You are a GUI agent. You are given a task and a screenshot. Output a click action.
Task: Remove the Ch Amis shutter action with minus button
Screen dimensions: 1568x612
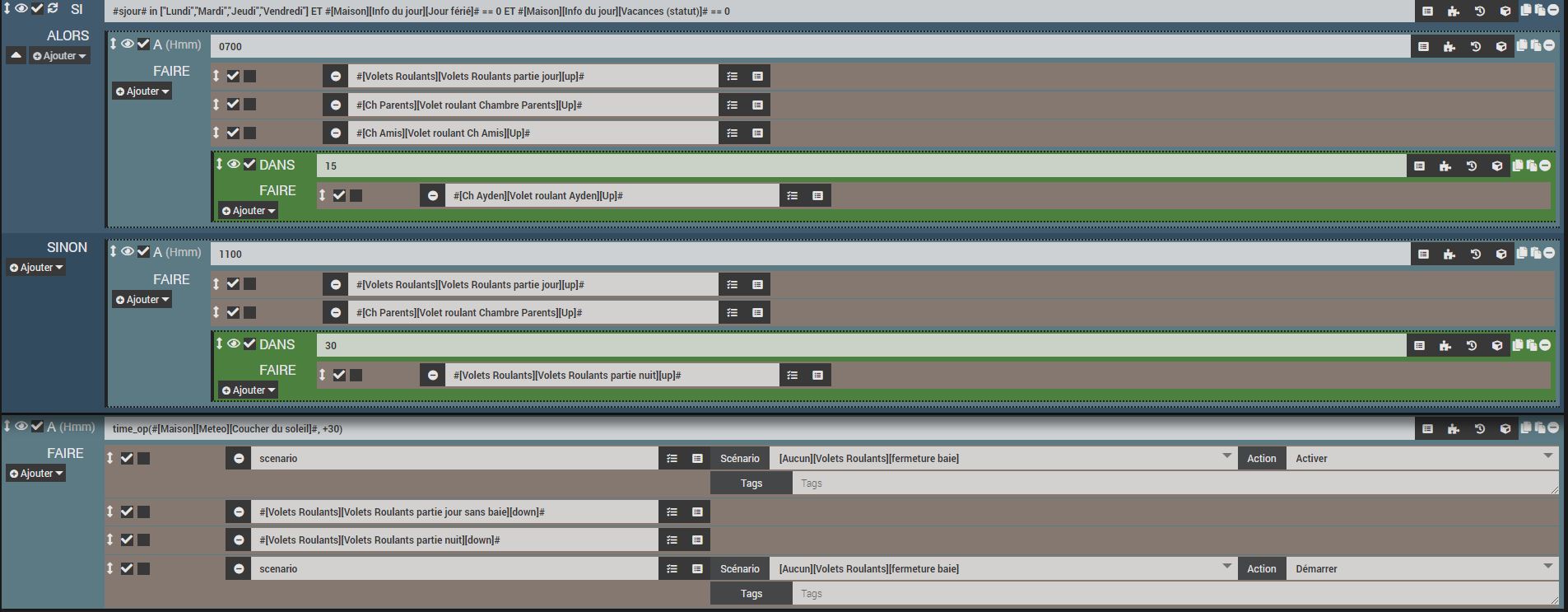[x=336, y=133]
